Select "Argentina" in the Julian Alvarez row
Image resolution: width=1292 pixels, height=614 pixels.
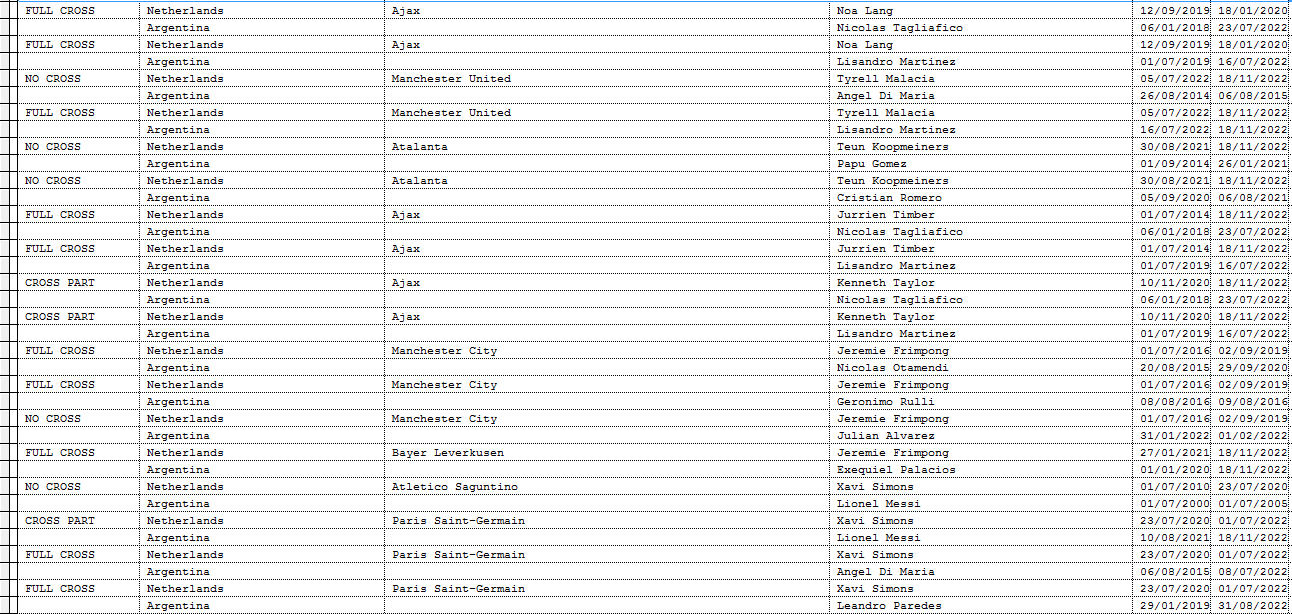(x=178, y=436)
